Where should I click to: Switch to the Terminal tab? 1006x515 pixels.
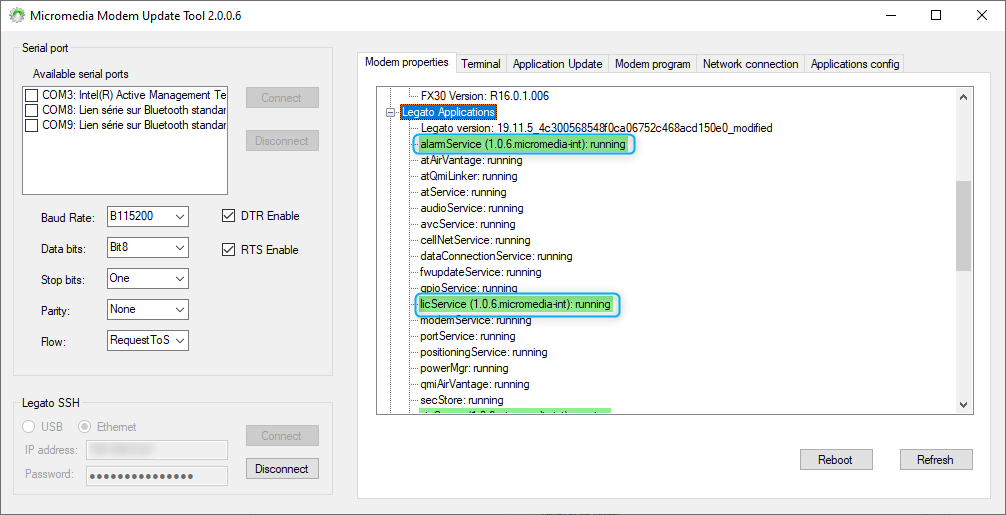pyautogui.click(x=480, y=64)
